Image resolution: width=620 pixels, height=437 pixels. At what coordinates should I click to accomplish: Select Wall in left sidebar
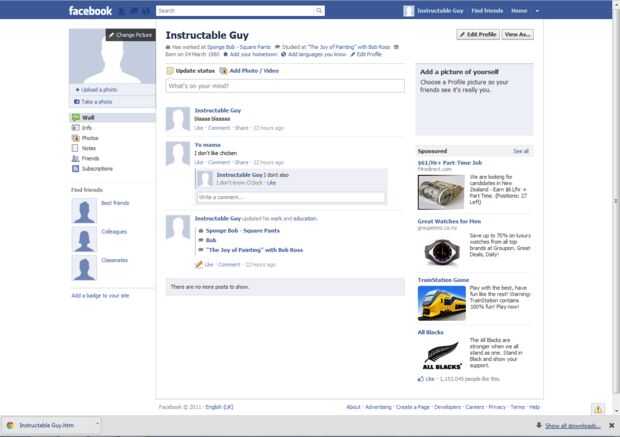point(112,117)
